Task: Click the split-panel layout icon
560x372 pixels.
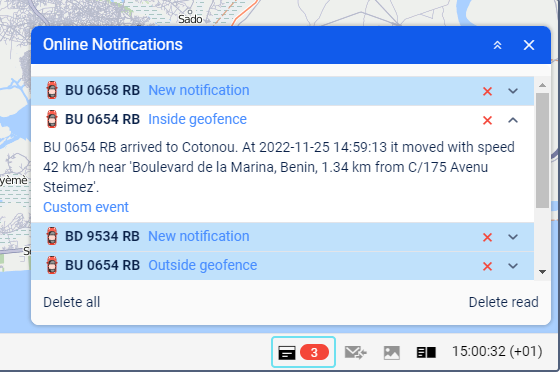Action: tap(426, 353)
